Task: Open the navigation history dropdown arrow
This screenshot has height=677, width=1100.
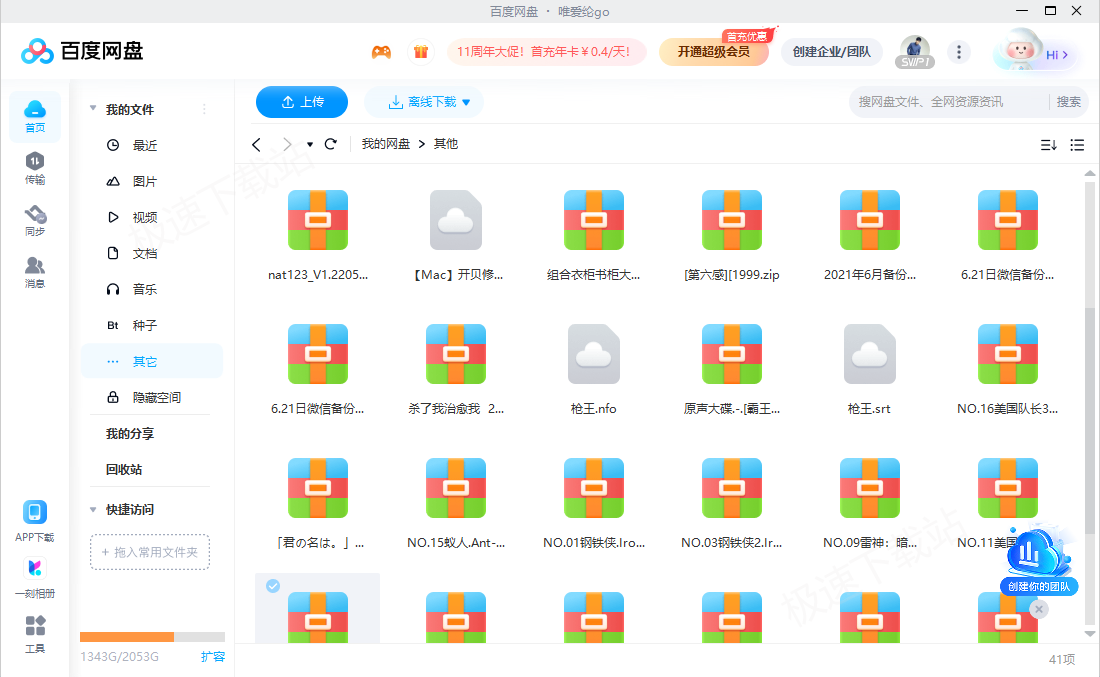Action: click(x=309, y=145)
